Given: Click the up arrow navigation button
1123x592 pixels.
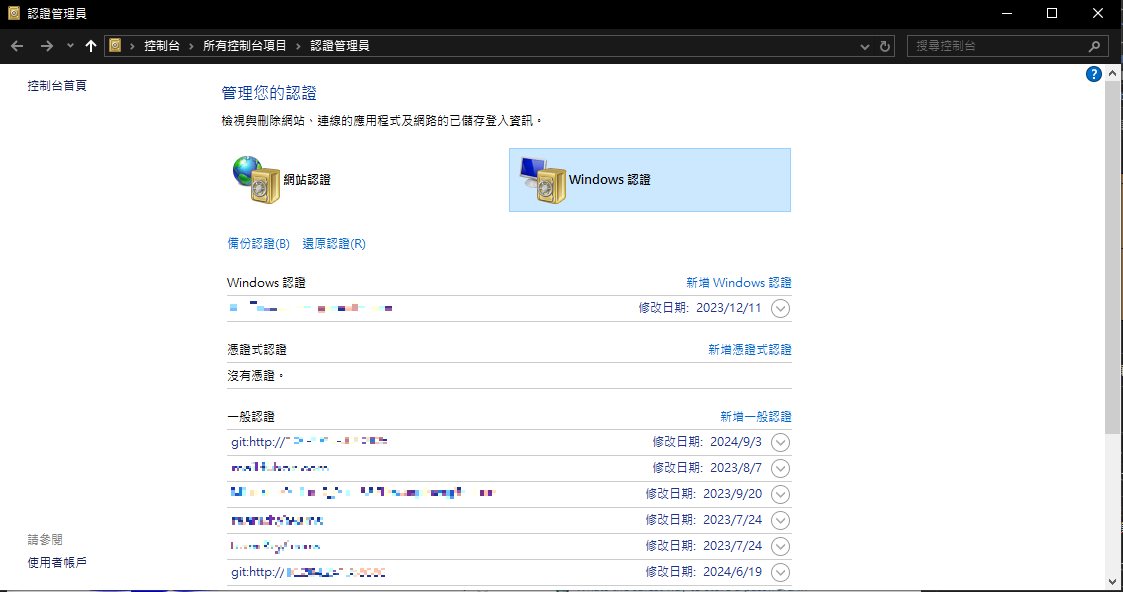Looking at the screenshot, I should [x=91, y=46].
